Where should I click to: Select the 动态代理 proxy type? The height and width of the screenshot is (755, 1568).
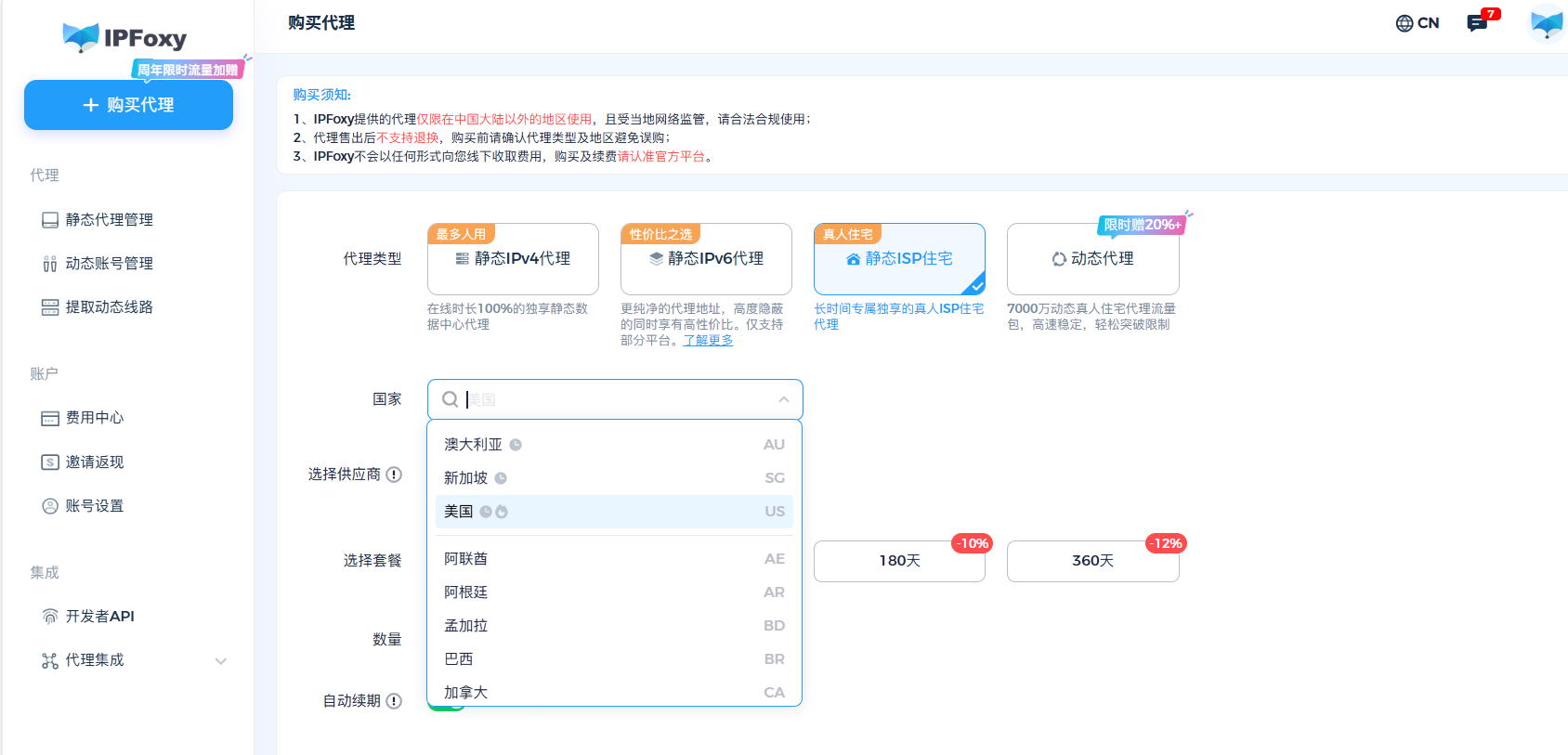1092,259
